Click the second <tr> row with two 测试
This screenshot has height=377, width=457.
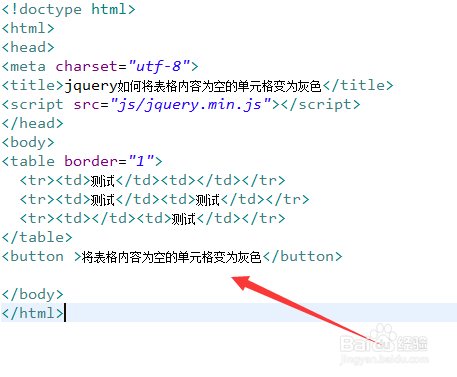[x=164, y=200]
